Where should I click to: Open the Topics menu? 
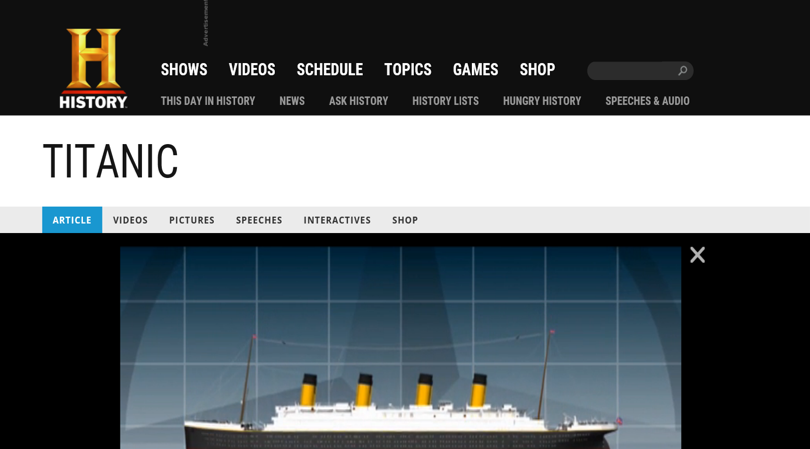pyautogui.click(x=408, y=70)
